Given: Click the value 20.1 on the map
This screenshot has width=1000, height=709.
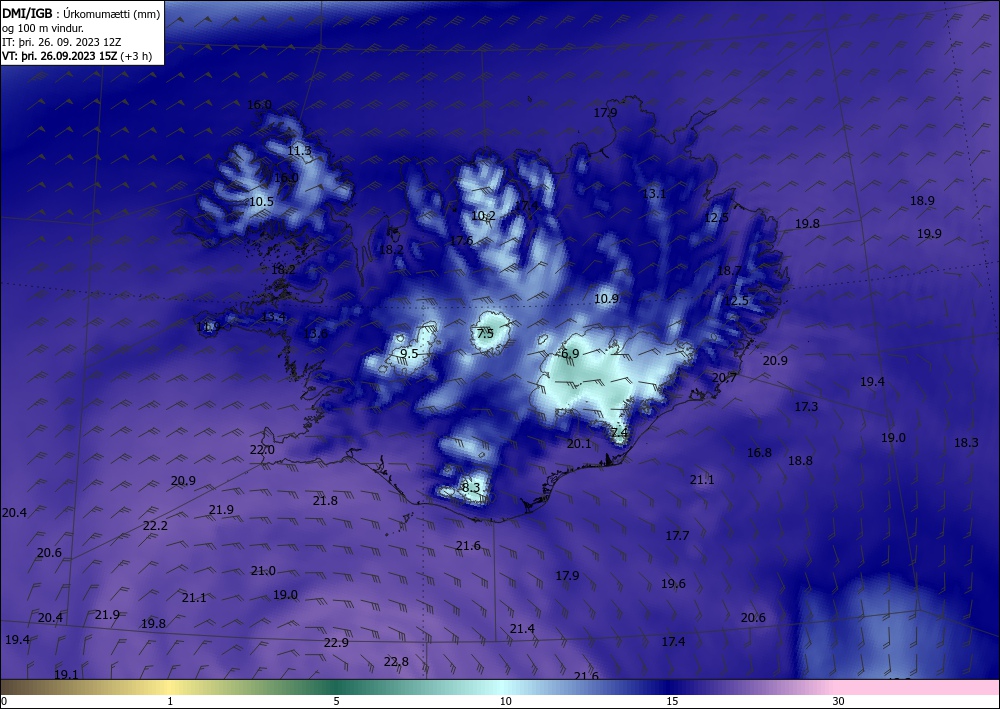Looking at the screenshot, I should (x=578, y=444).
